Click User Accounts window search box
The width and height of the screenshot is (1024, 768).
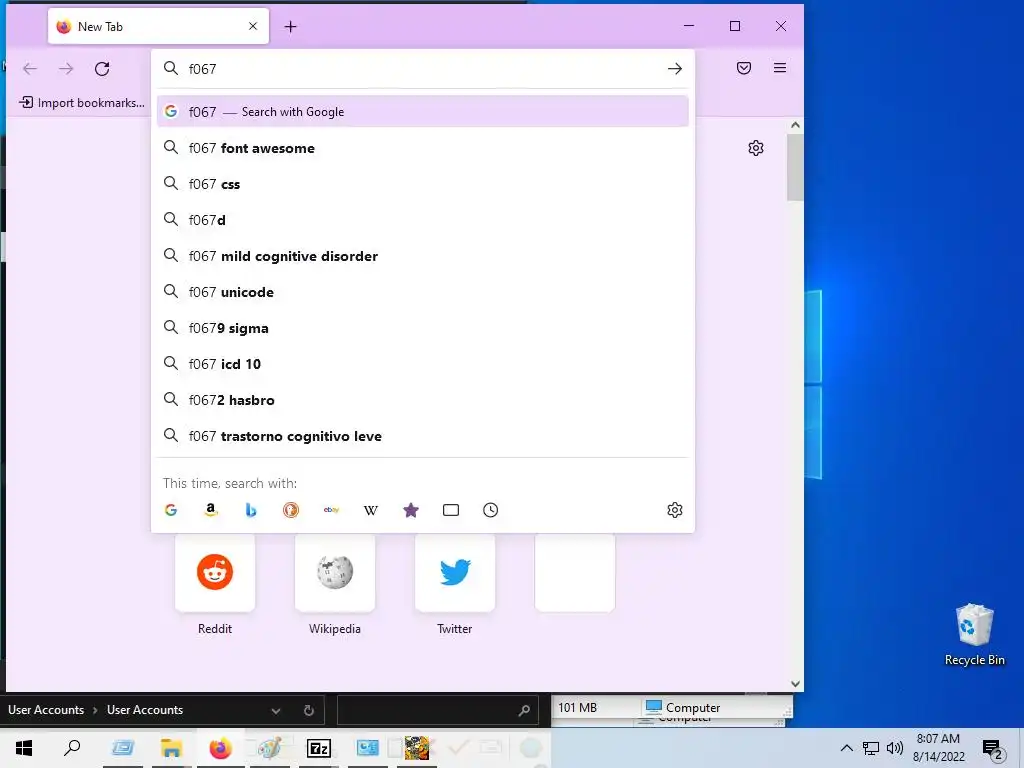(436, 711)
